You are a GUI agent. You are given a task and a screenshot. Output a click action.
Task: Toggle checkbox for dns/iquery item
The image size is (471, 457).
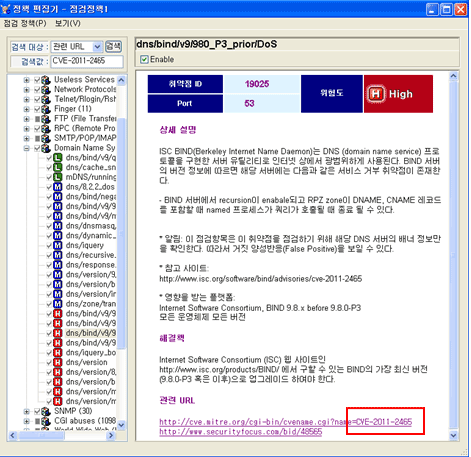(49, 245)
